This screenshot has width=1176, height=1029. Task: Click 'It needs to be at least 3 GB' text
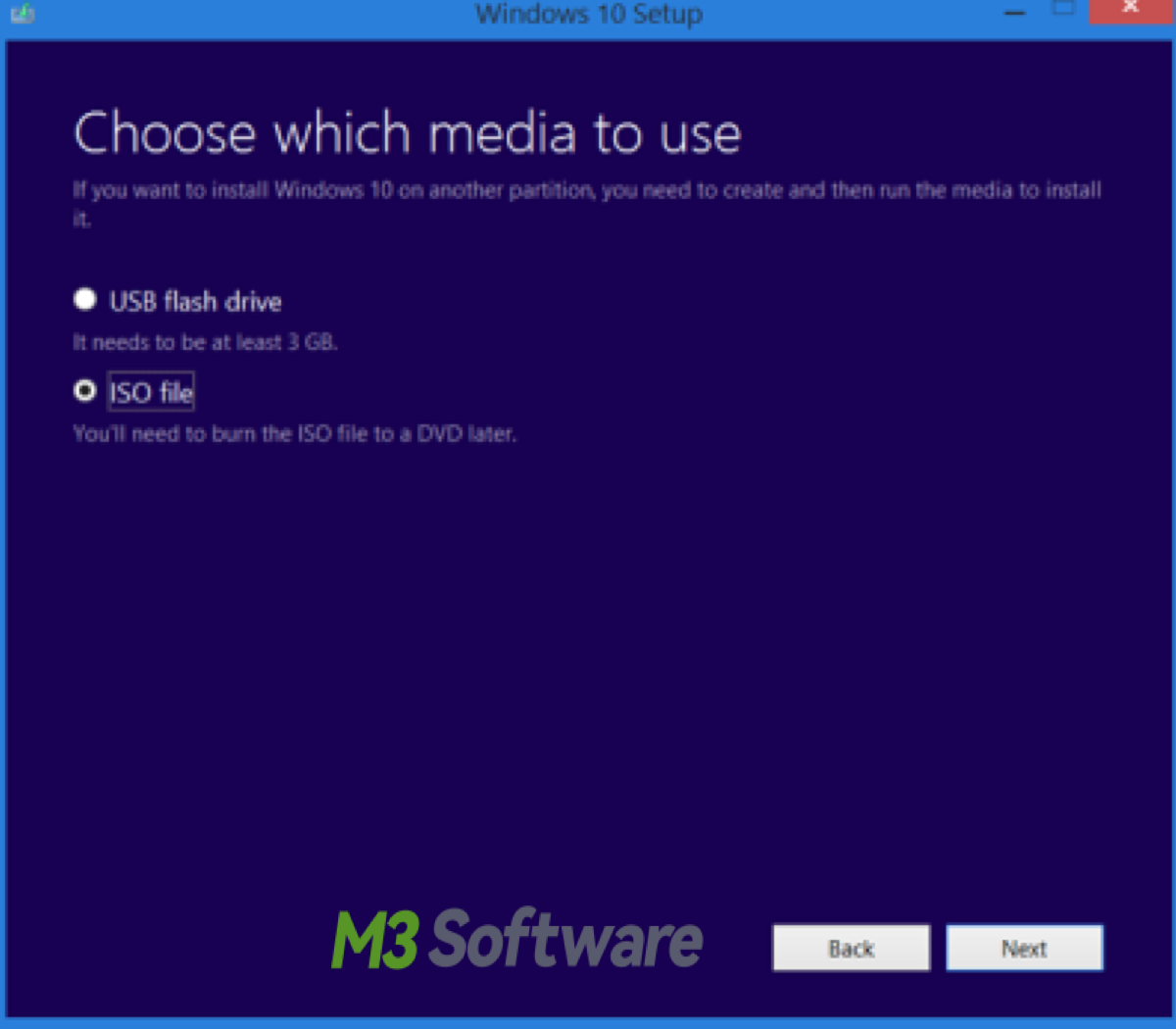pyautogui.click(x=205, y=342)
